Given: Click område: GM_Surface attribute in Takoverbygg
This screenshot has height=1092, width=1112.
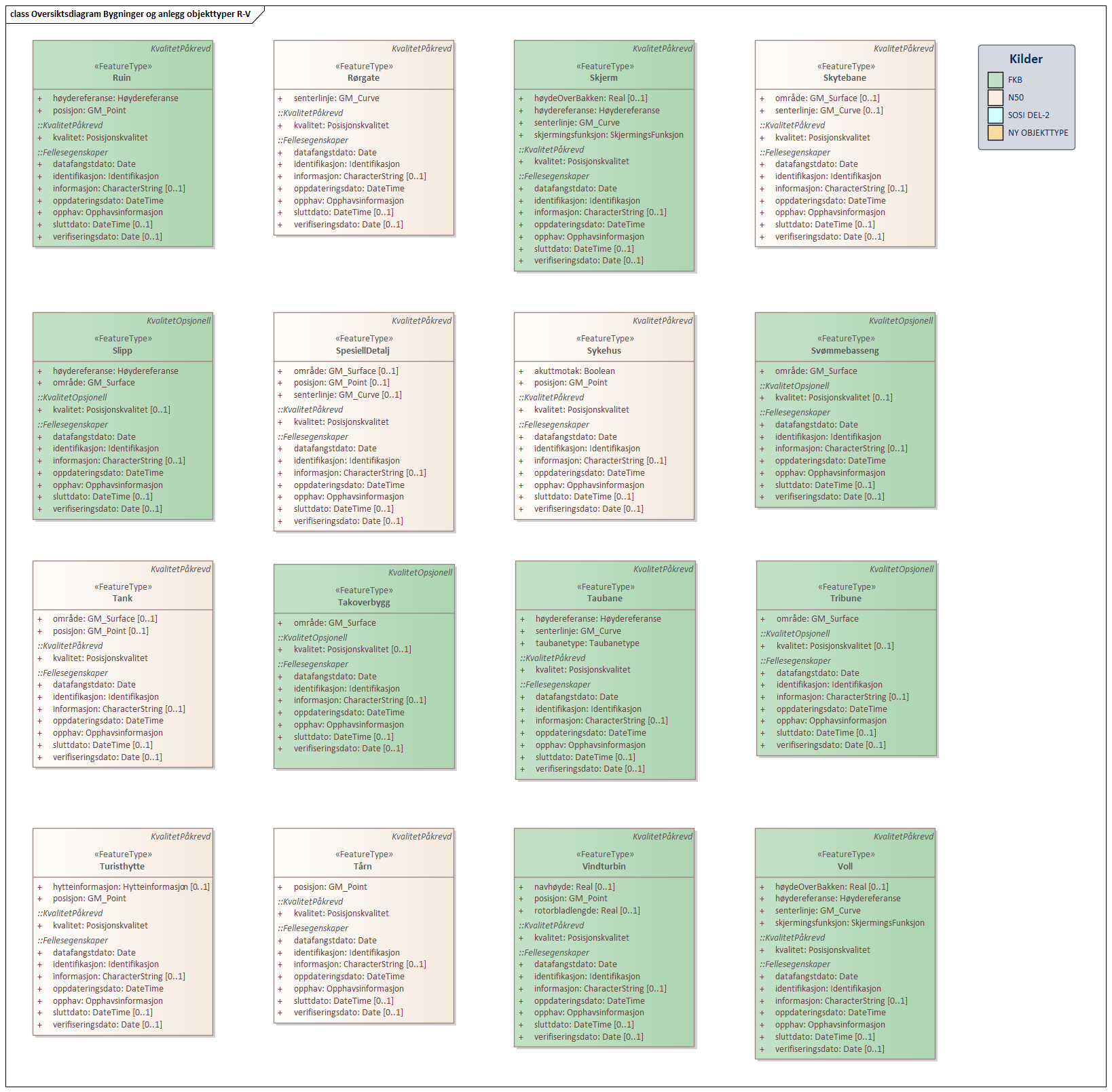Looking at the screenshot, I should [x=335, y=623].
